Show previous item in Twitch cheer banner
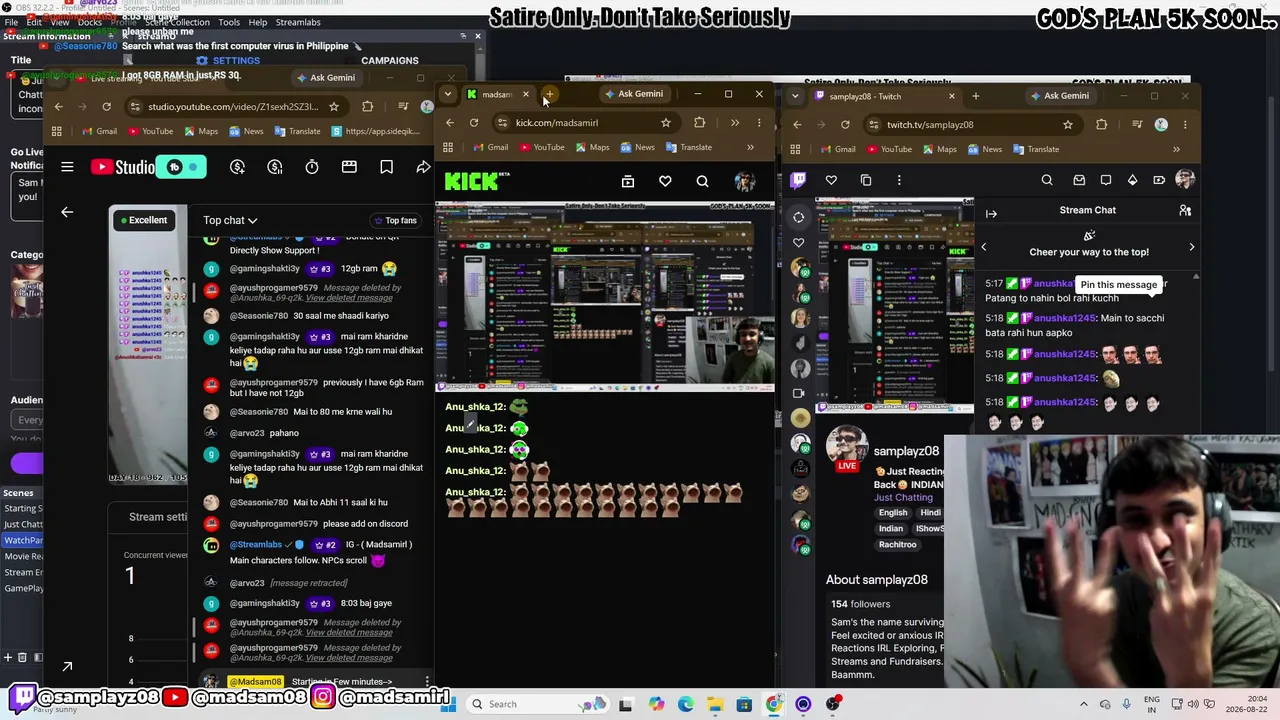Screen dimensions: 1280x720 coord(983,246)
